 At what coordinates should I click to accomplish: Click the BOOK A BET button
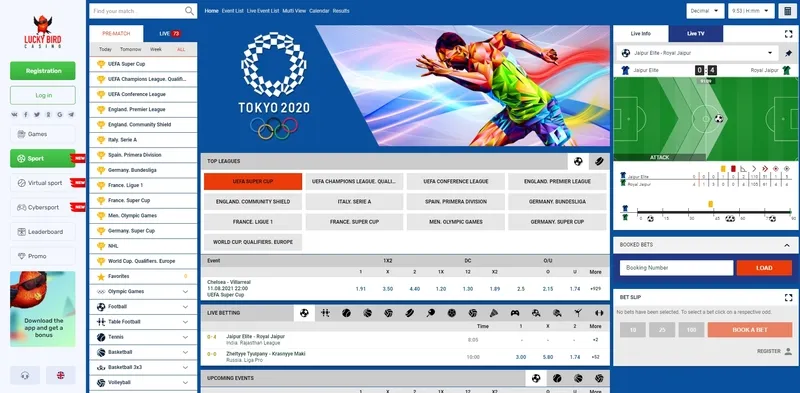pyautogui.click(x=750, y=330)
